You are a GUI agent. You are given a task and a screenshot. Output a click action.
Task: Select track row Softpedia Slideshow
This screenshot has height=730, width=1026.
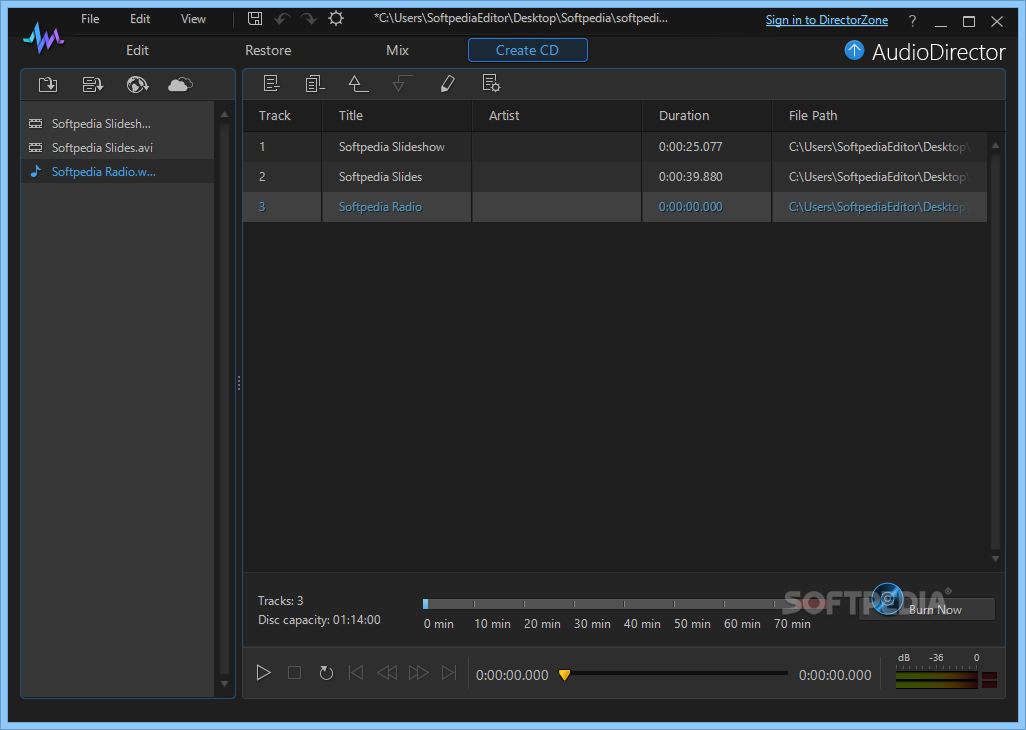coord(615,147)
